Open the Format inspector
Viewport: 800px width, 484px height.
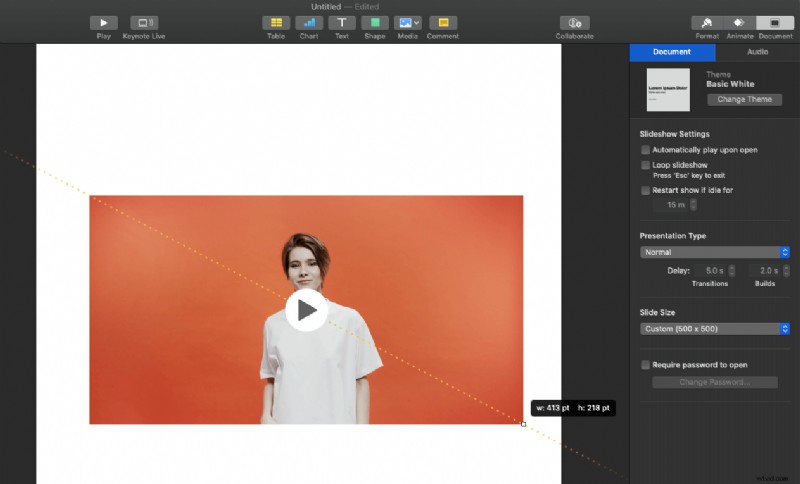coord(707,23)
